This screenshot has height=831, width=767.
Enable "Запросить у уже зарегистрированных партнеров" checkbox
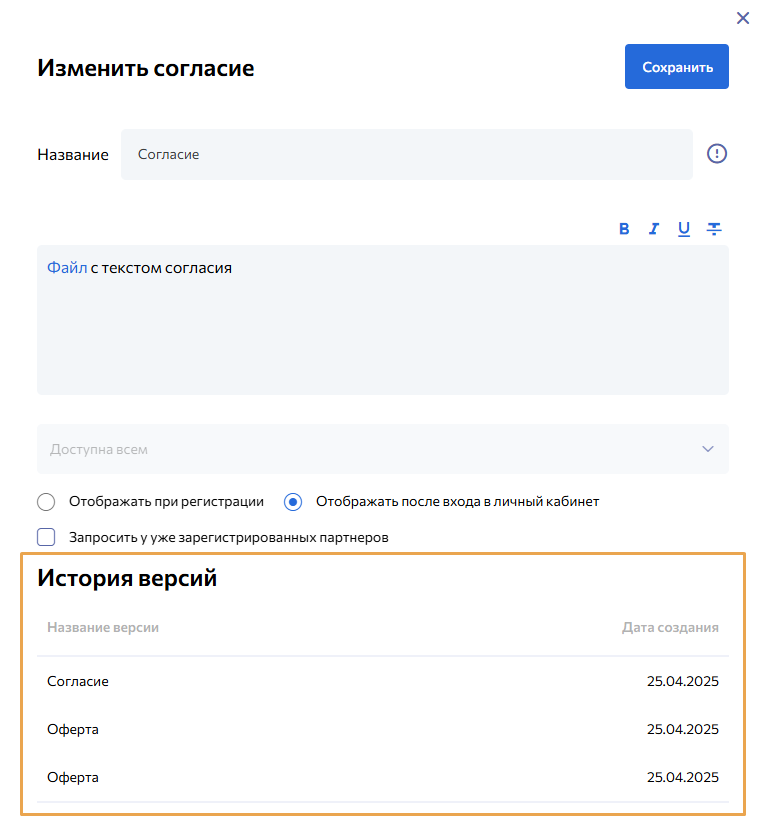point(46,537)
